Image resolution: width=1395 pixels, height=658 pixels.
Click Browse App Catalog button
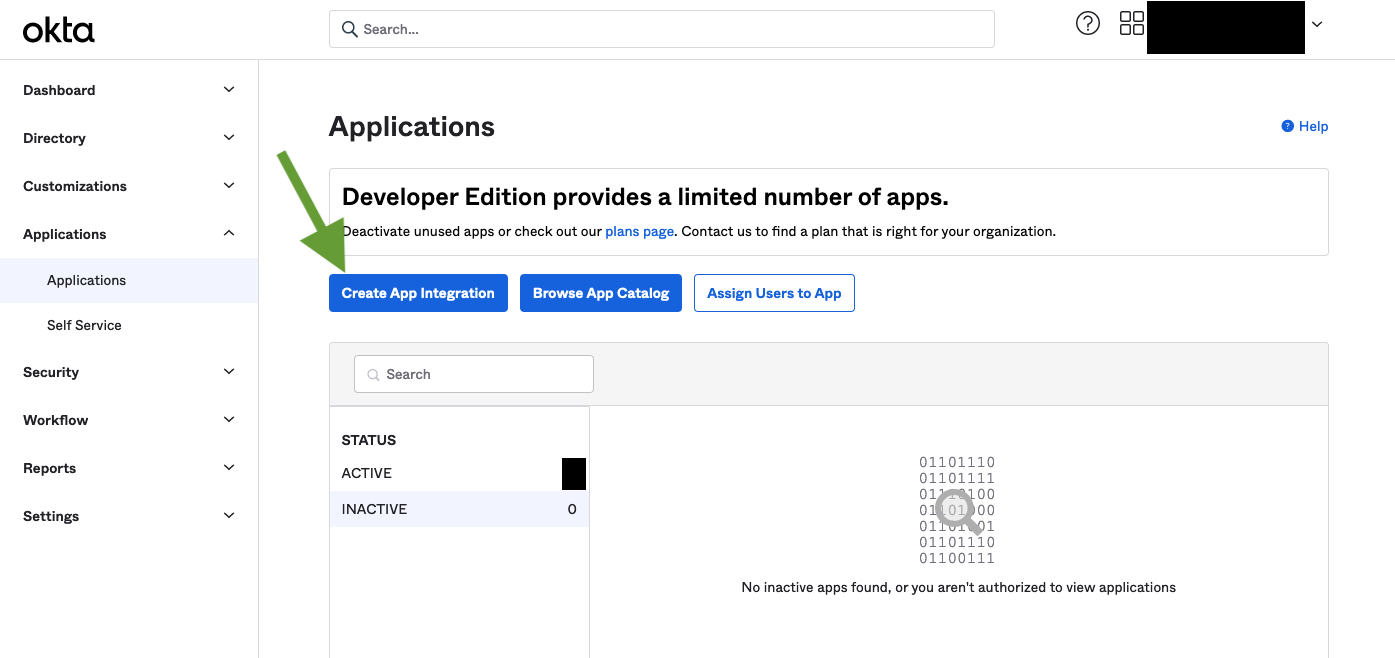point(601,293)
